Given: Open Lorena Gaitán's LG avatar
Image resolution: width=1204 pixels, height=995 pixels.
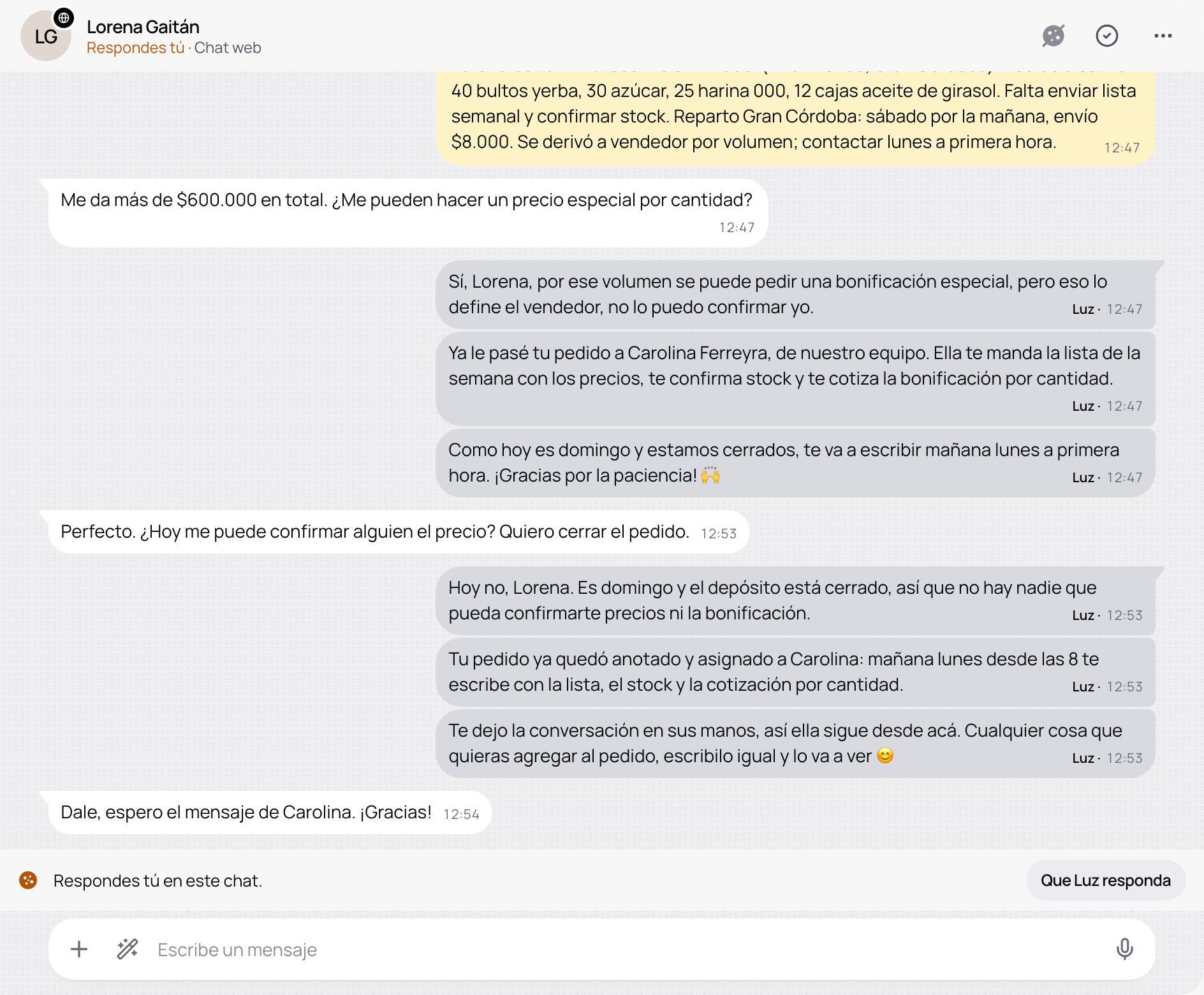Looking at the screenshot, I should (46, 36).
